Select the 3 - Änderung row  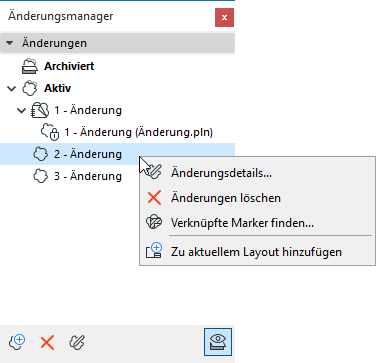(88, 176)
